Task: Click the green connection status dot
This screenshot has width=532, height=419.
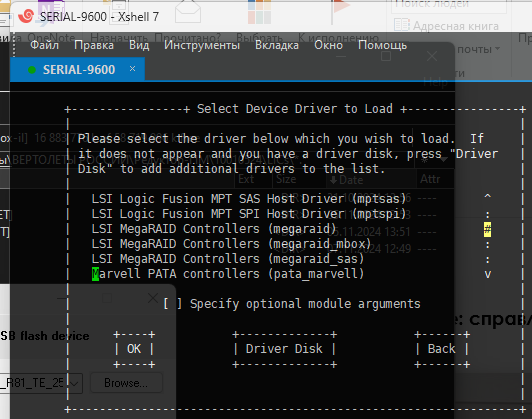Action: (x=32, y=70)
